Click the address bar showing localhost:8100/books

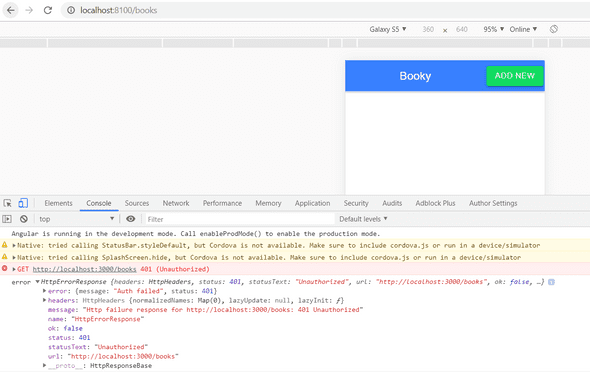click(324, 10)
